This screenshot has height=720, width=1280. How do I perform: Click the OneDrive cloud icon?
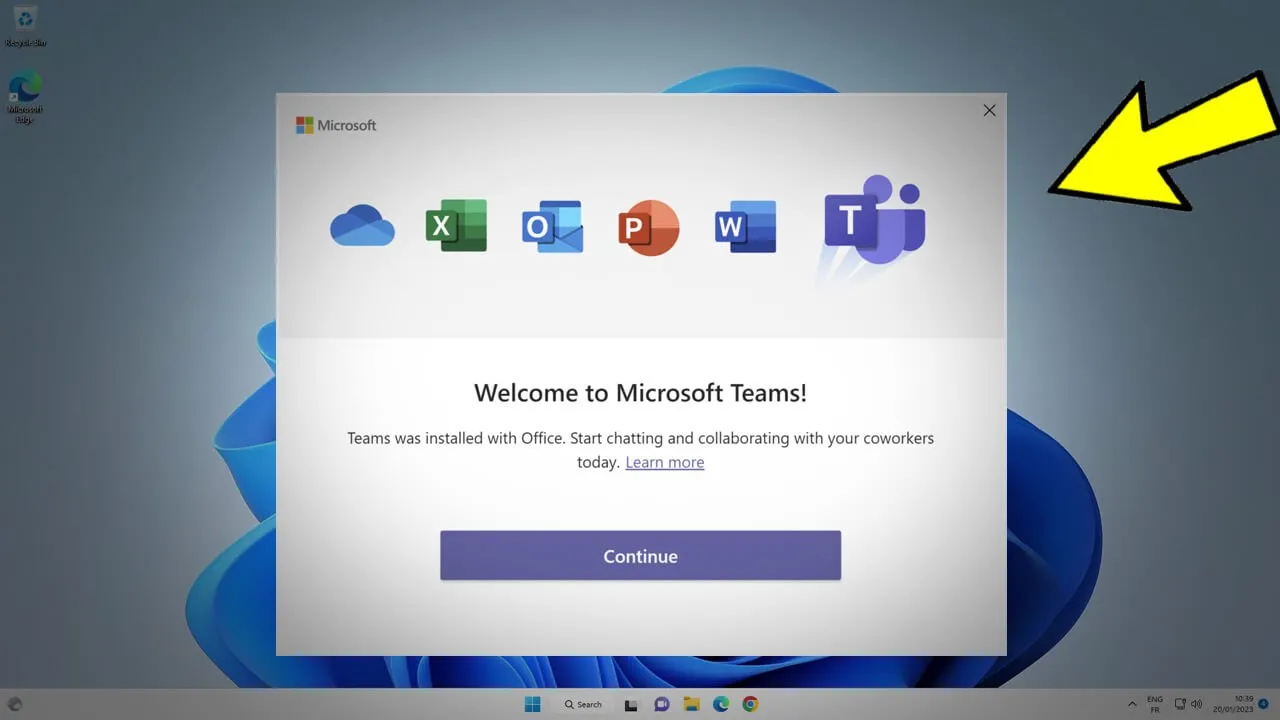tap(362, 226)
